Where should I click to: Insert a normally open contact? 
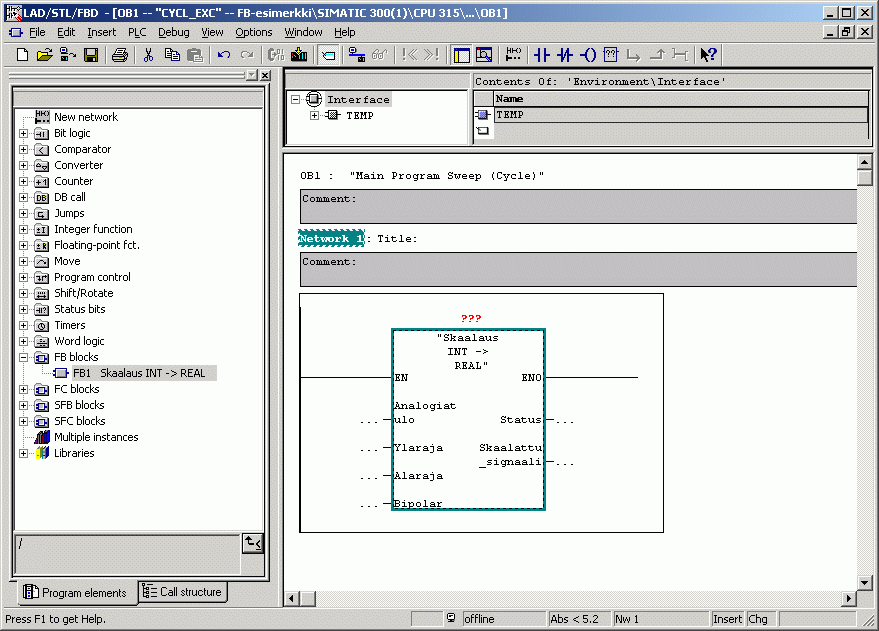coord(542,55)
